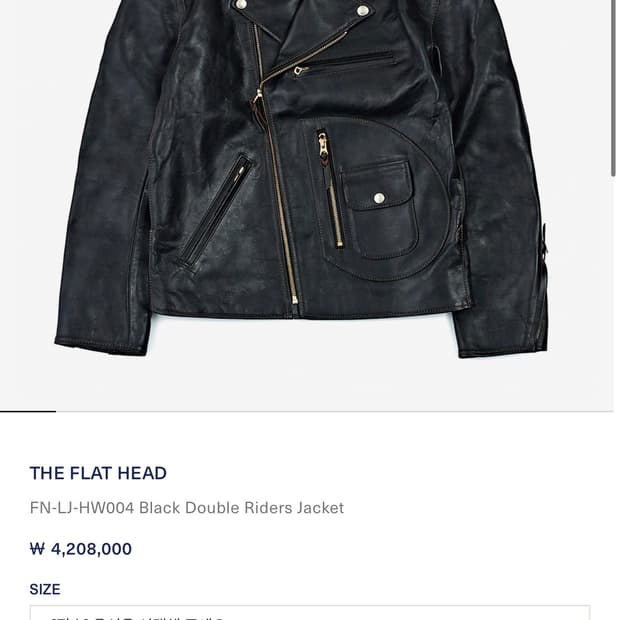The width and height of the screenshot is (620, 620).
Task: Tap the chest zipper pocket in the photo
Action: tap(344, 64)
